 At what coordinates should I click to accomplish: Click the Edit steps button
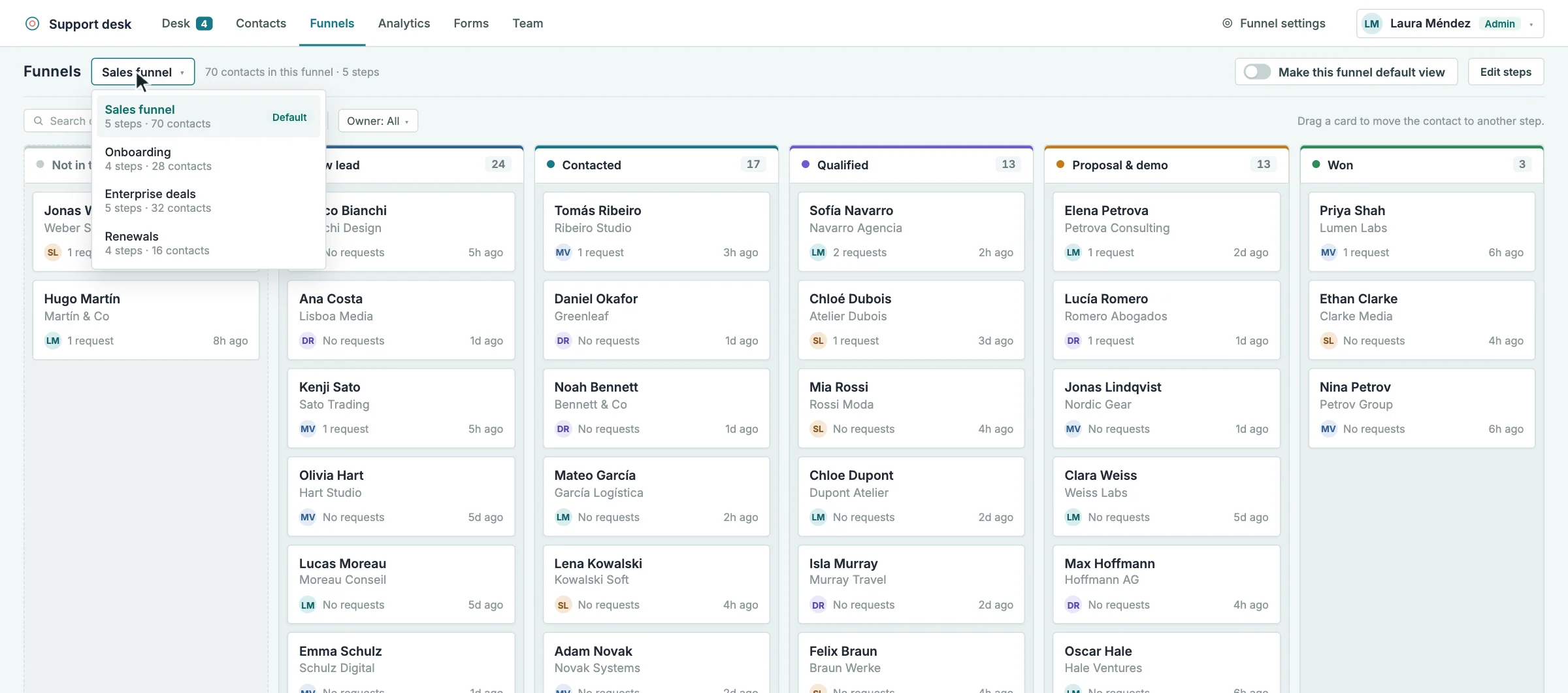(x=1505, y=72)
